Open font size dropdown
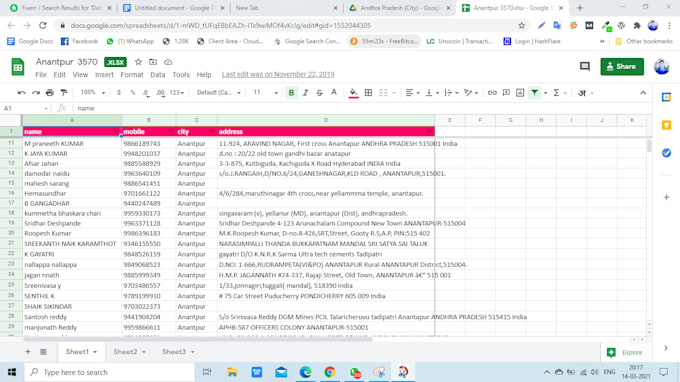The height and width of the screenshot is (382, 680). pos(265,92)
